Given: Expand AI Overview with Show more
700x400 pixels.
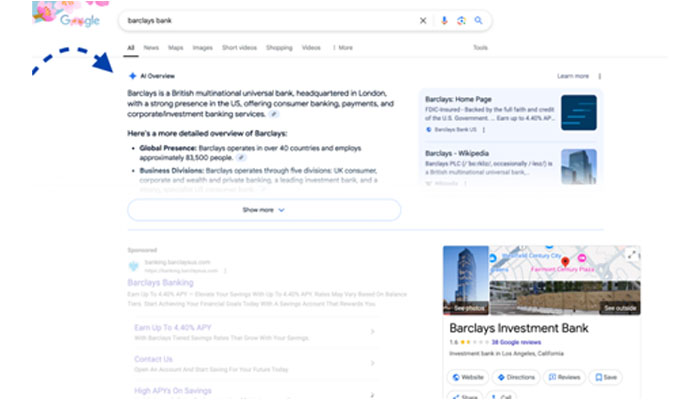Looking at the screenshot, I should click(x=264, y=210).
